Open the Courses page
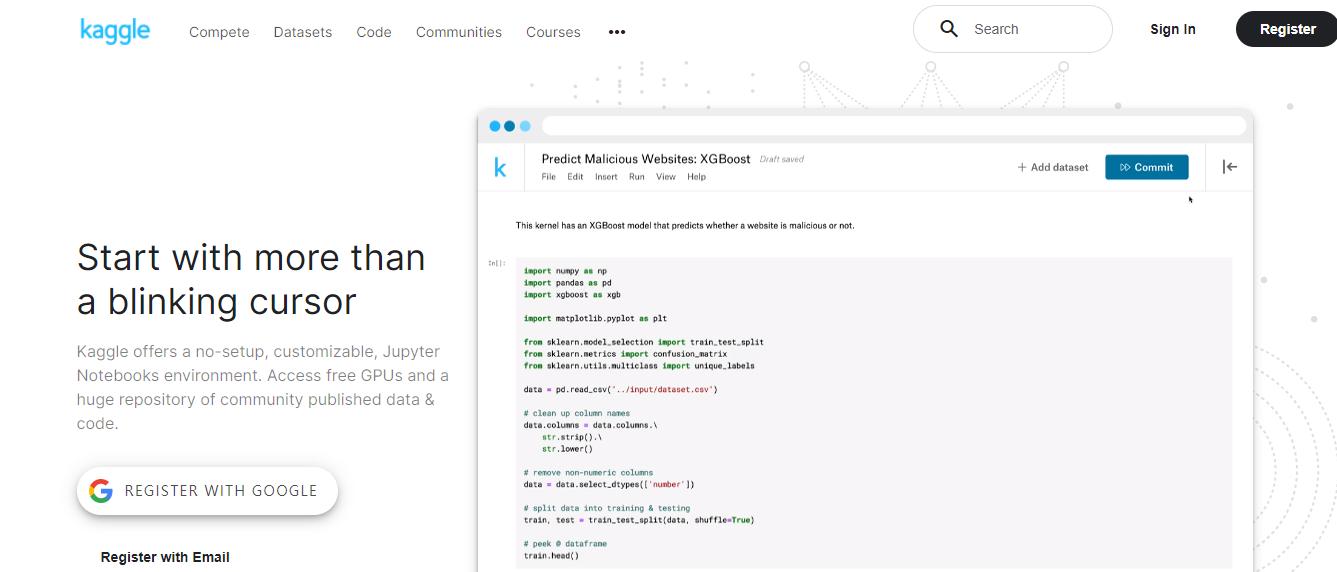The image size is (1337, 572). pos(553,32)
